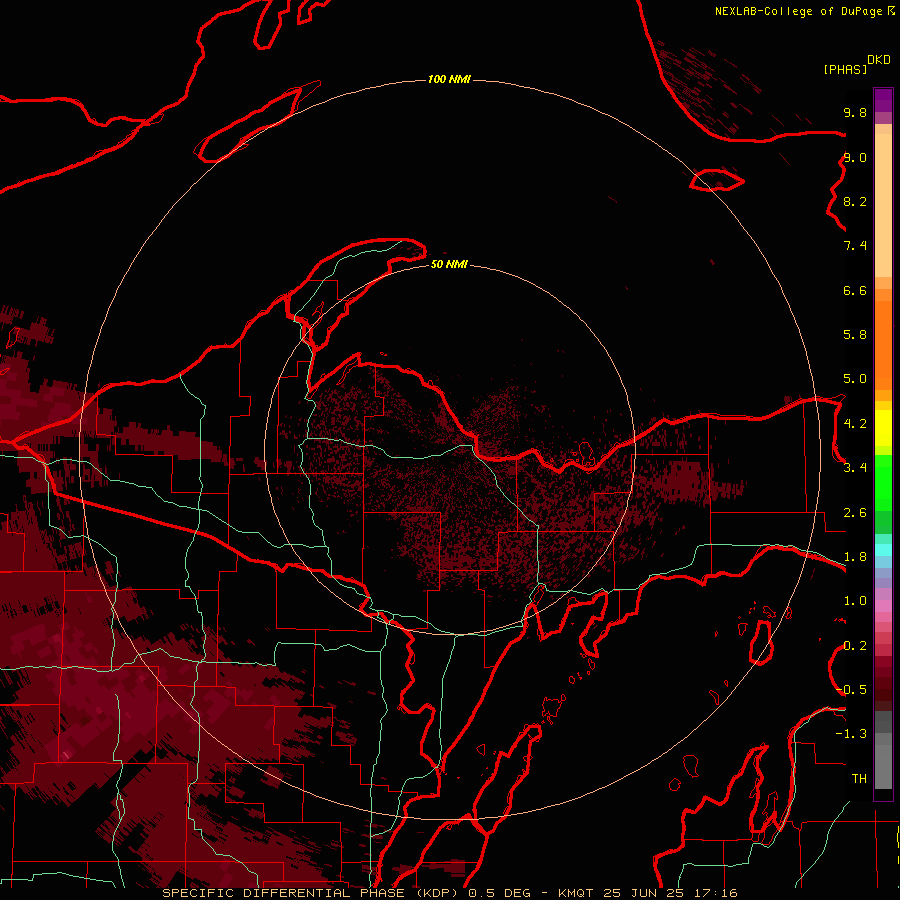Screen dimensions: 900x900
Task: Click the NEXLAB-College of DuPage credit text
Action: [x=798, y=11]
